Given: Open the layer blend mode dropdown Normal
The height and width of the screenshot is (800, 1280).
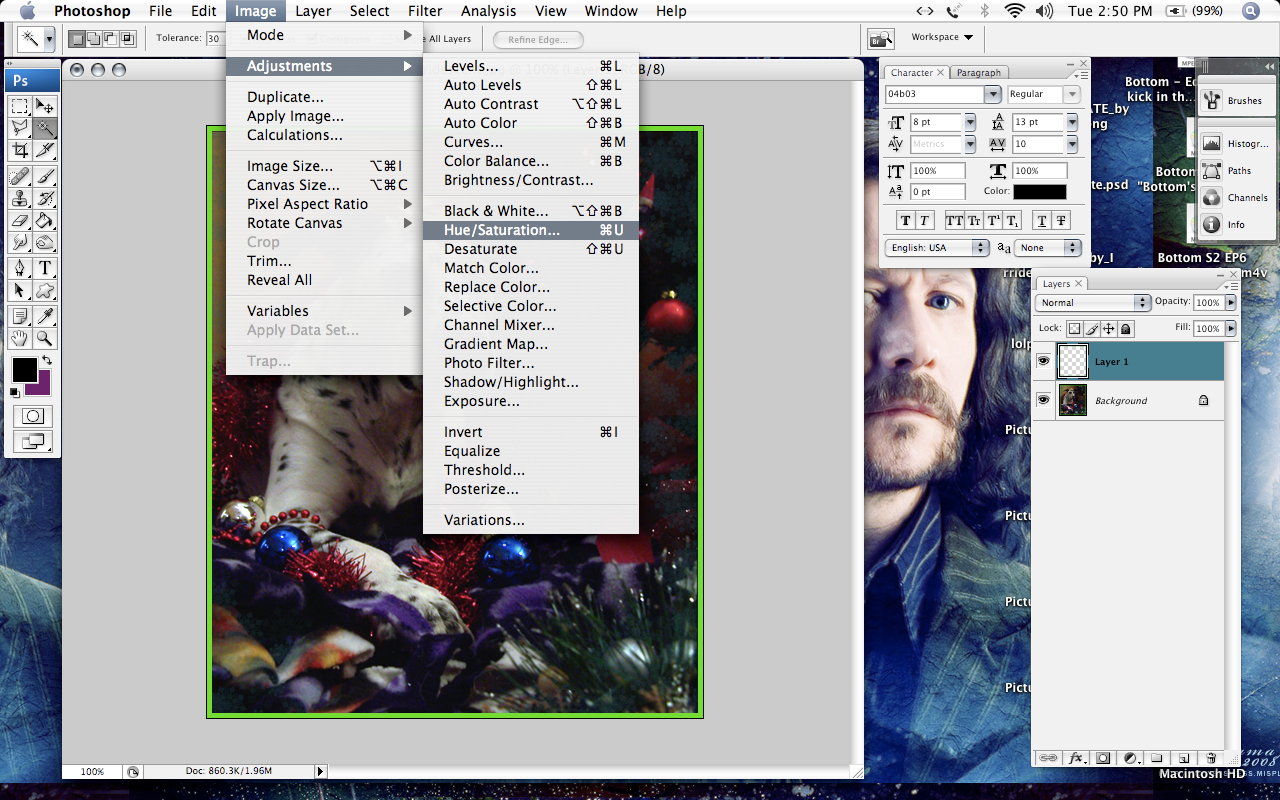Looking at the screenshot, I should [1093, 302].
